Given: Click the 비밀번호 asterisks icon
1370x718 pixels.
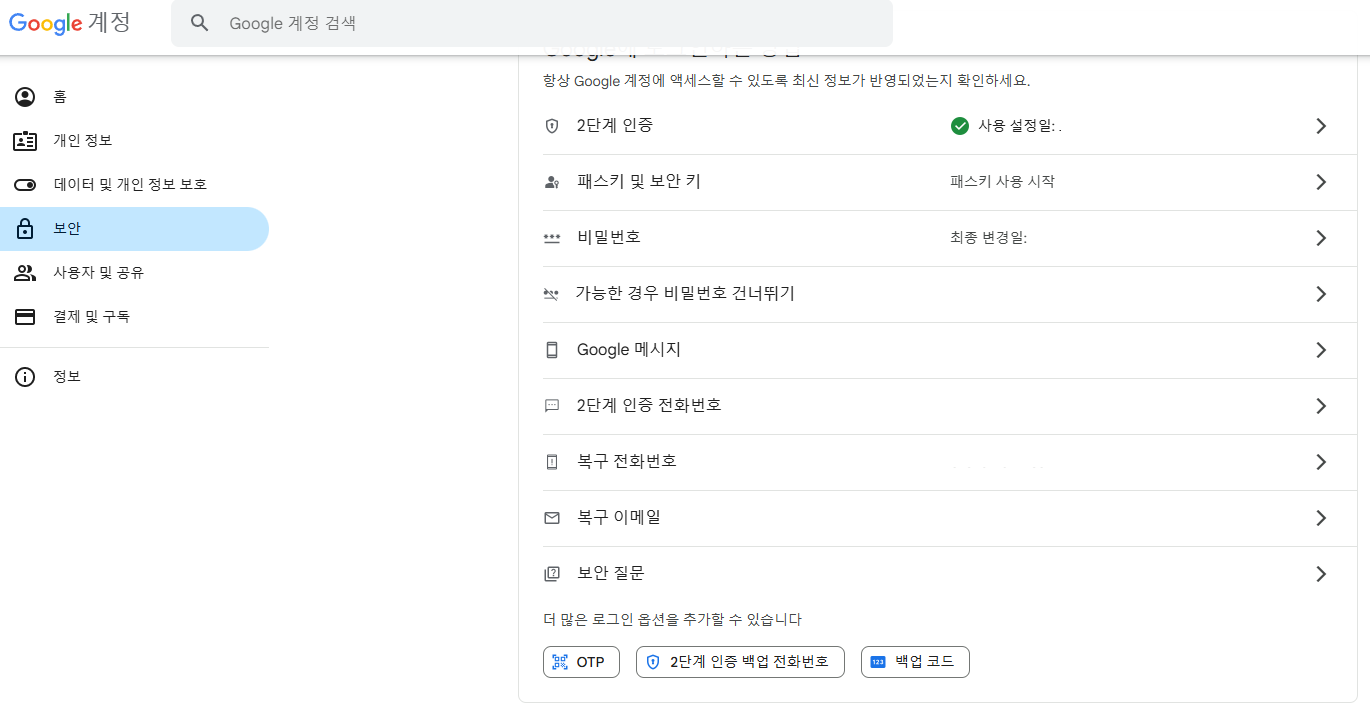Looking at the screenshot, I should [551, 238].
